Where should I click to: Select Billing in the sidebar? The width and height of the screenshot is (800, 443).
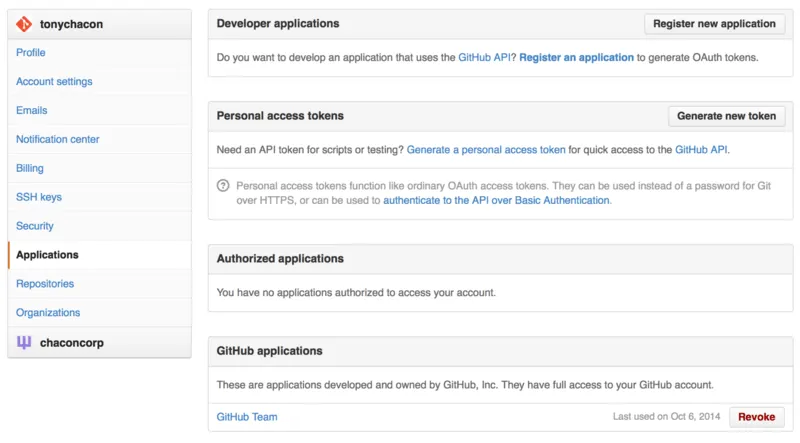[30, 168]
